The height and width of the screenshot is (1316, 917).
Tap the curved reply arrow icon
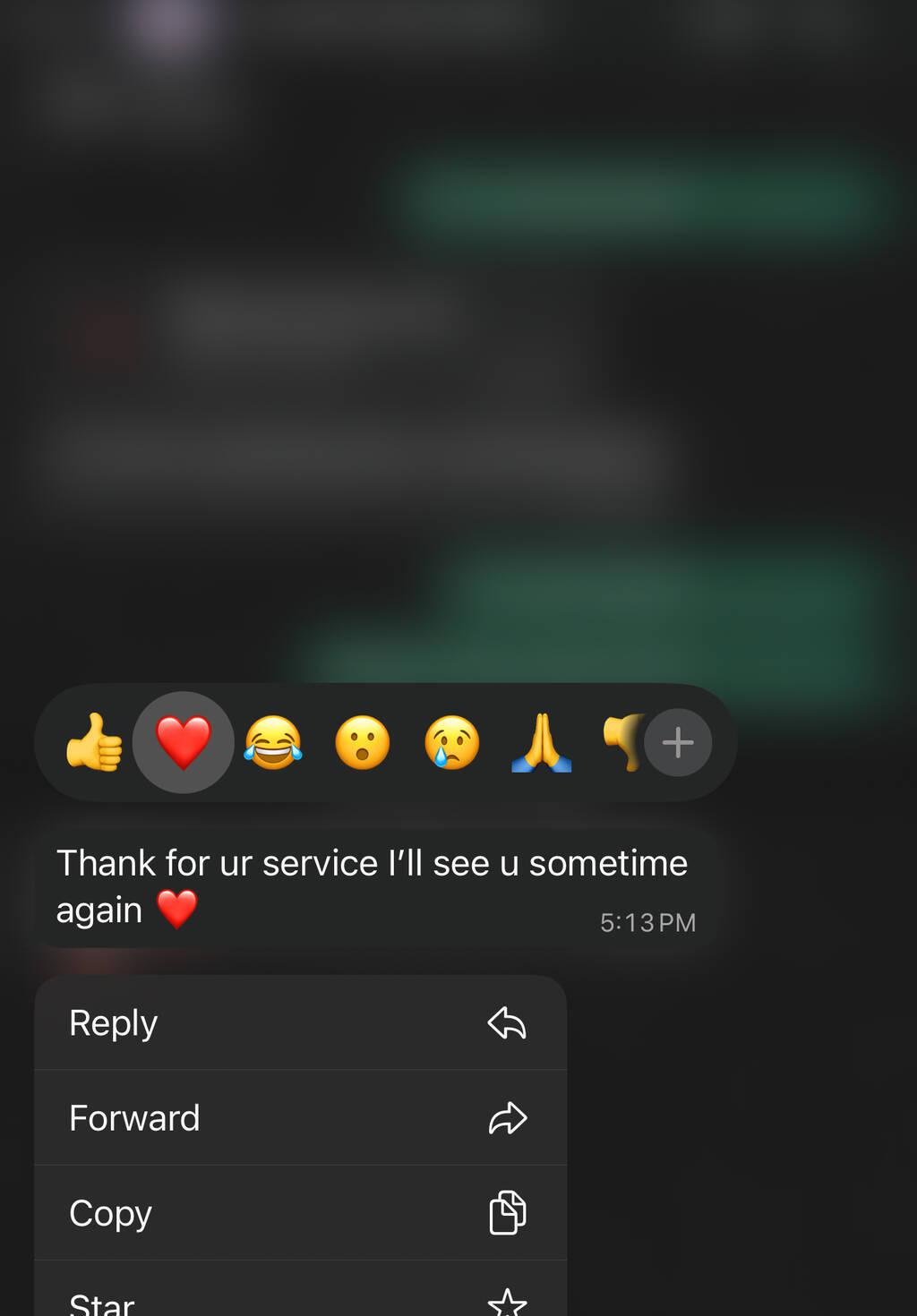click(x=507, y=1022)
